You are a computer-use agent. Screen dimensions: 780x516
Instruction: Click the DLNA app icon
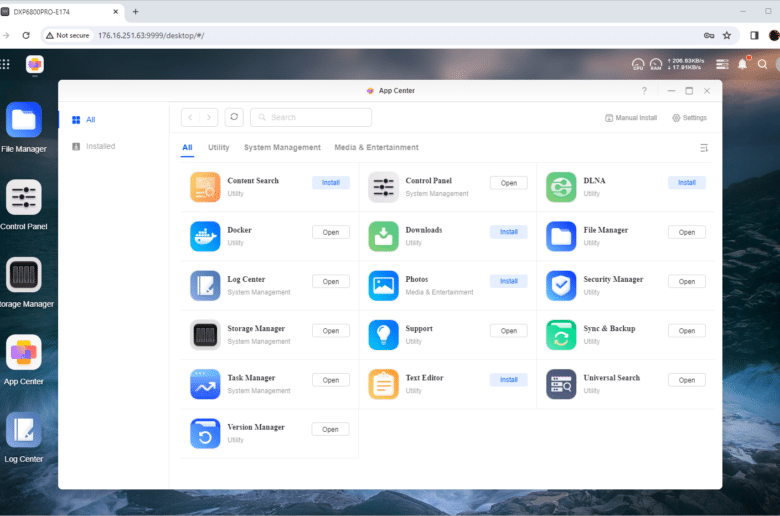point(561,187)
